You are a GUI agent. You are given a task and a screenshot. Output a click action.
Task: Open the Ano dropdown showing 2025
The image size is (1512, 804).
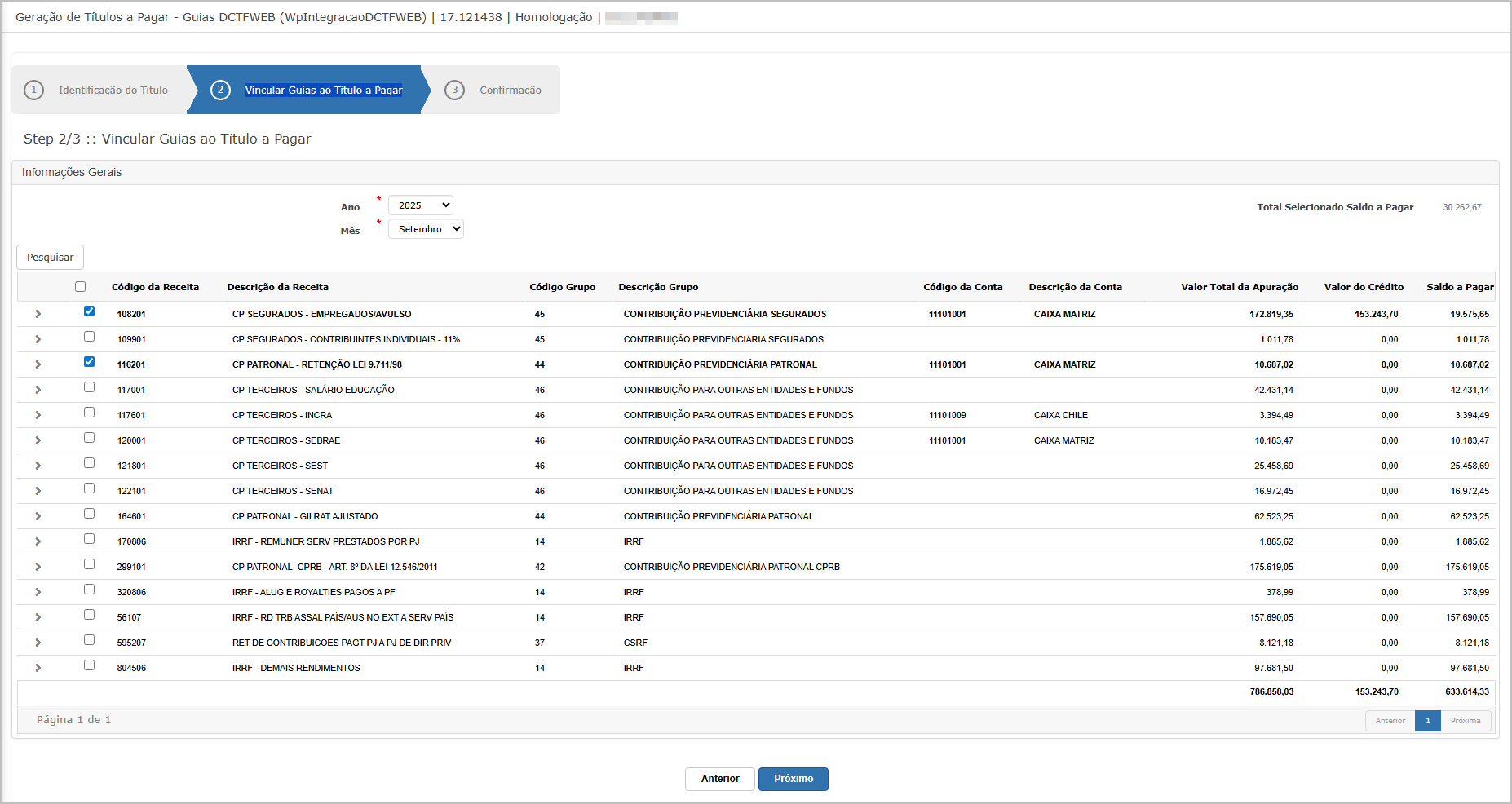[x=420, y=205]
